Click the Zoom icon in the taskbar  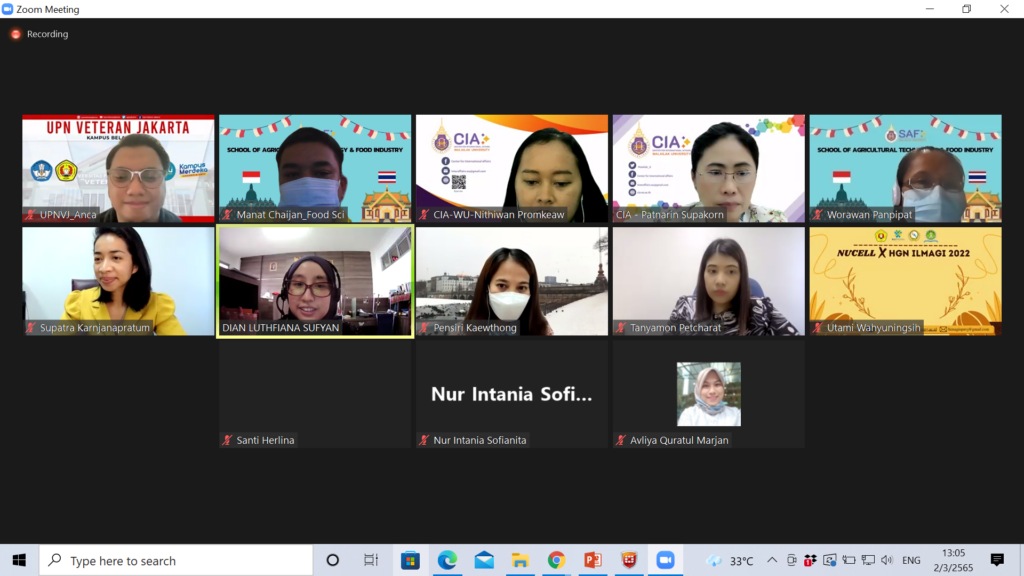point(665,560)
